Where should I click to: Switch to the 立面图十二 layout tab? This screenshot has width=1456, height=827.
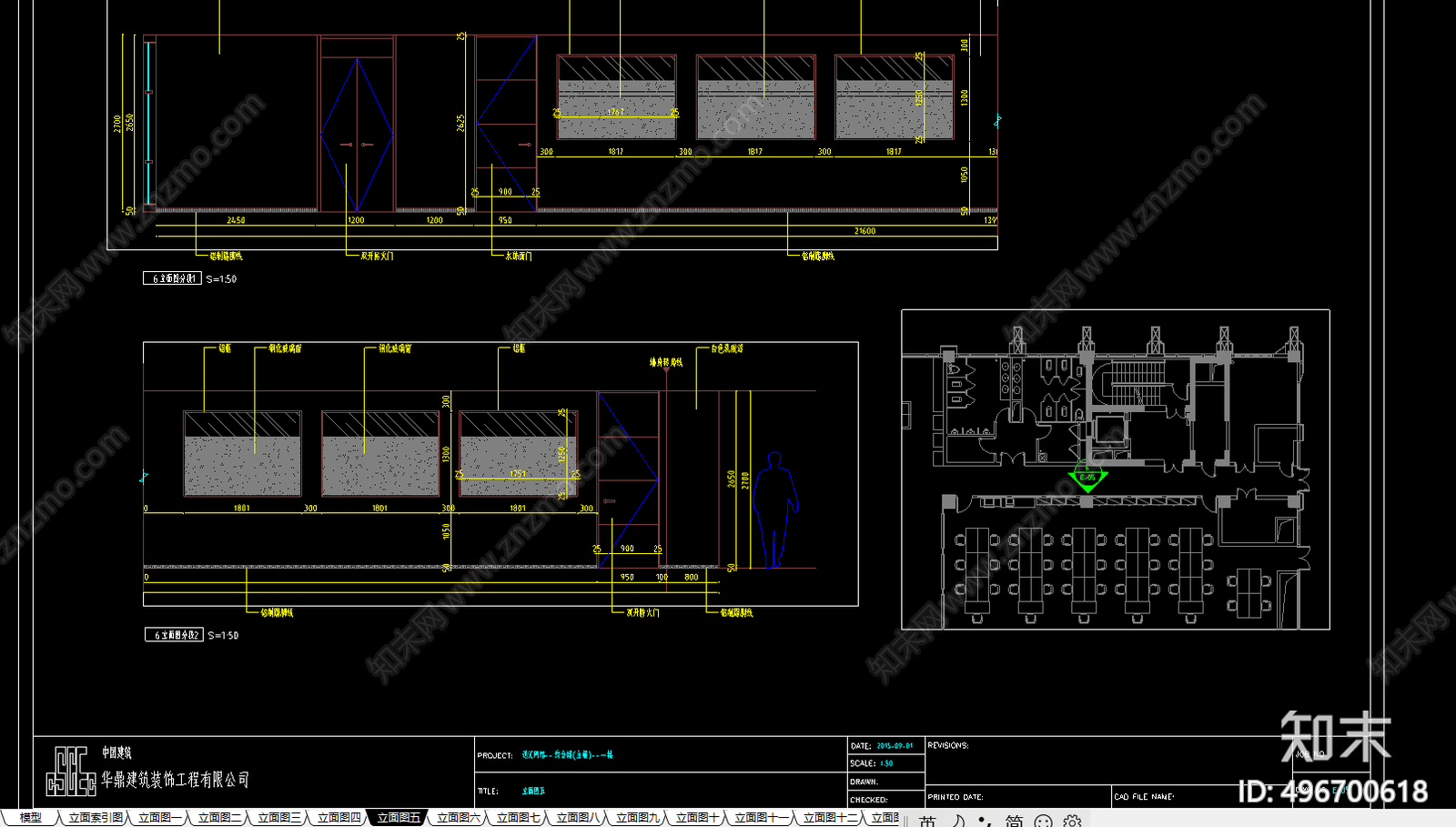click(830, 818)
